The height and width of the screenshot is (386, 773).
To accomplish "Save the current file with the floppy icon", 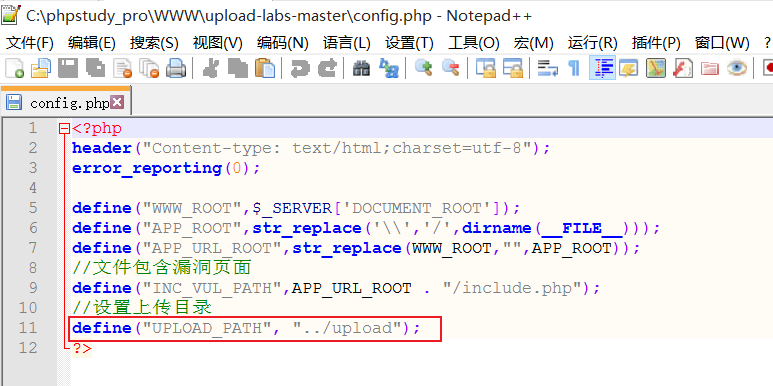I will coord(68,68).
